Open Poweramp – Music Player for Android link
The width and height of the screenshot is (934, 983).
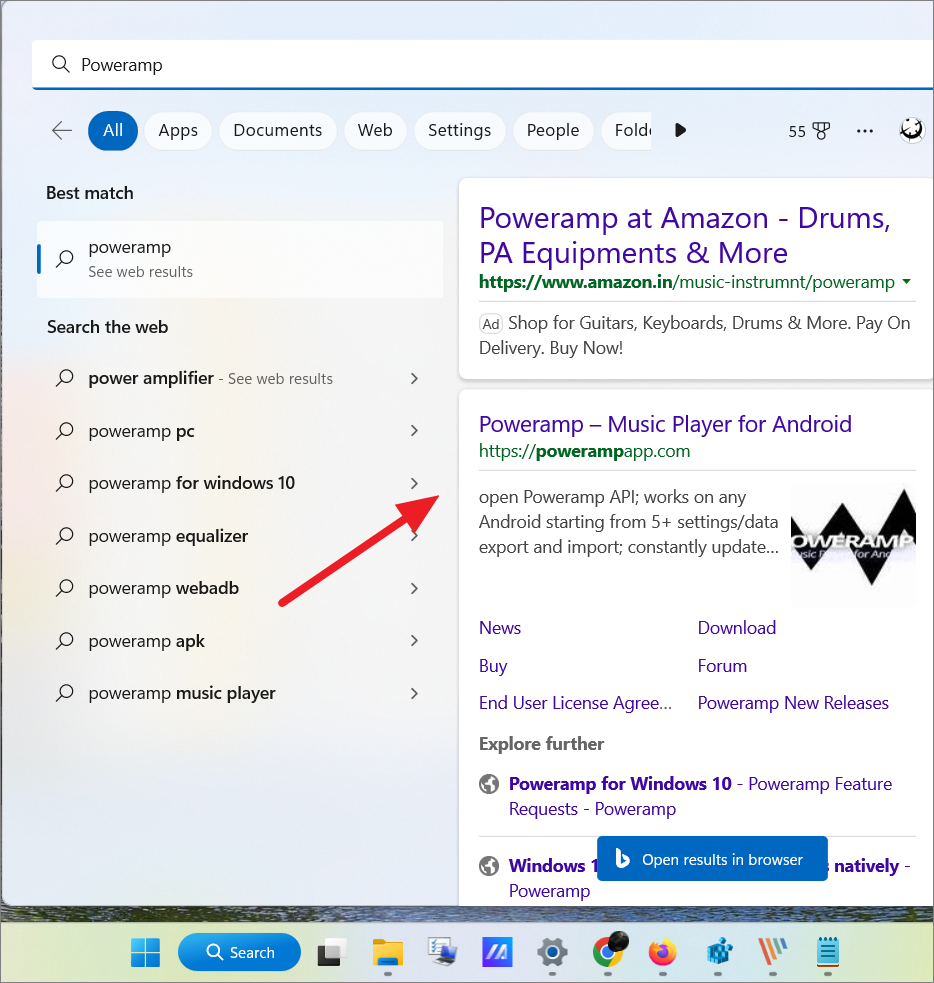click(665, 424)
